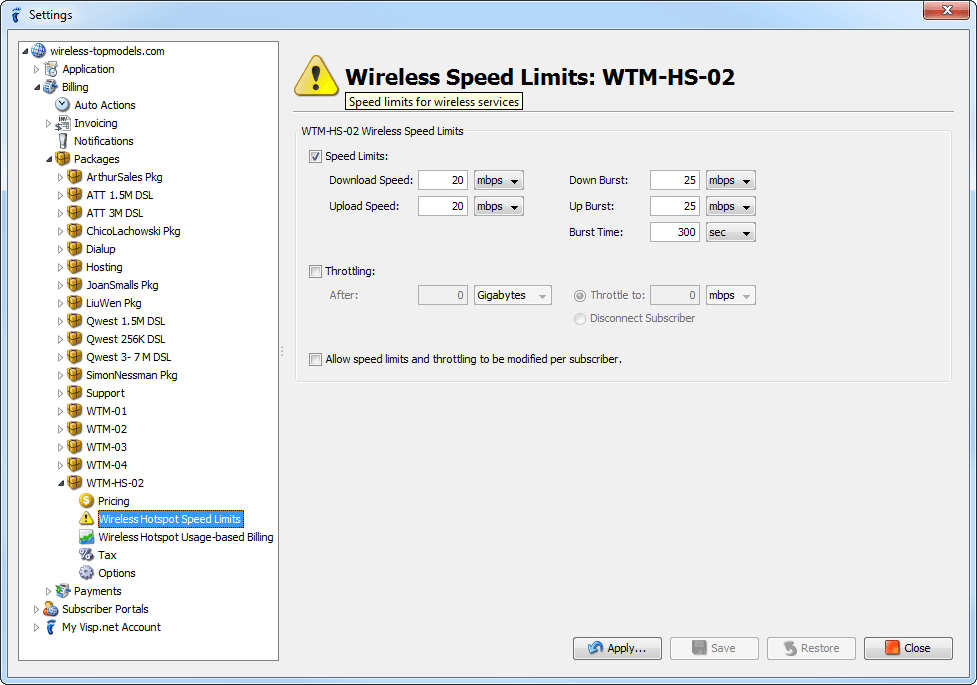
Task: Click the Billing node icon
Action: point(50,87)
